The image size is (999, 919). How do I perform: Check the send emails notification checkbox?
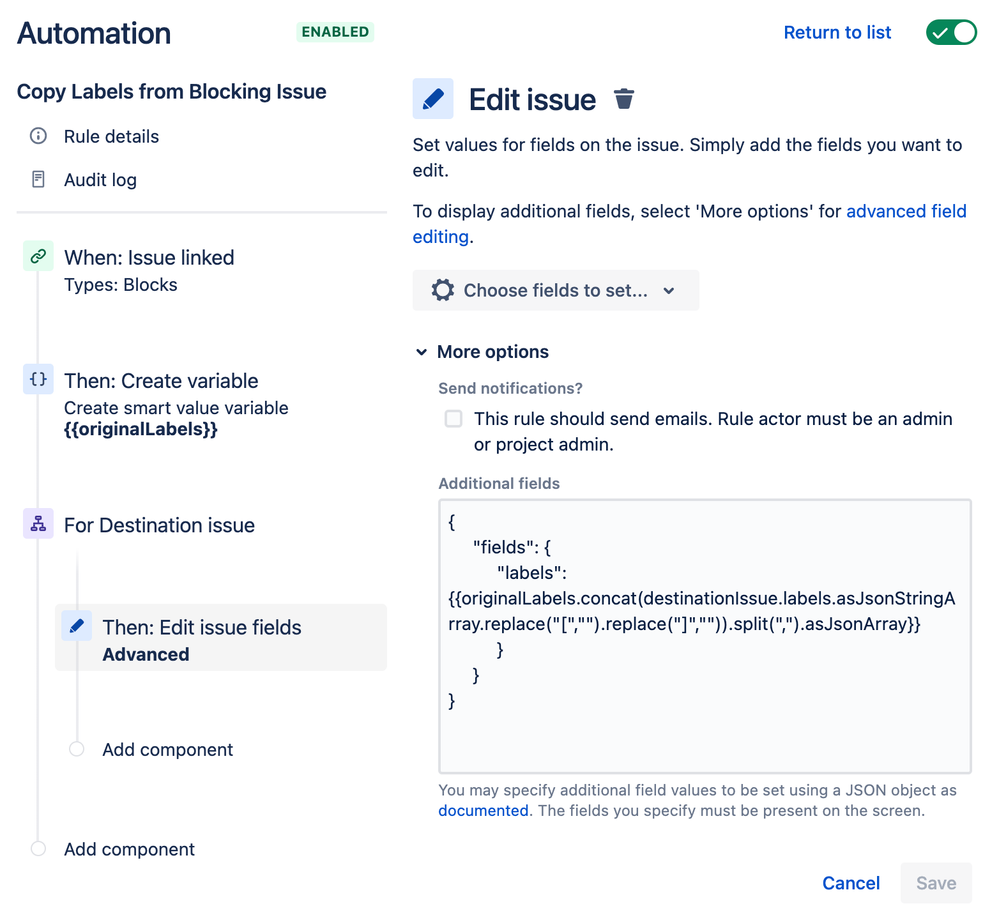click(454, 419)
